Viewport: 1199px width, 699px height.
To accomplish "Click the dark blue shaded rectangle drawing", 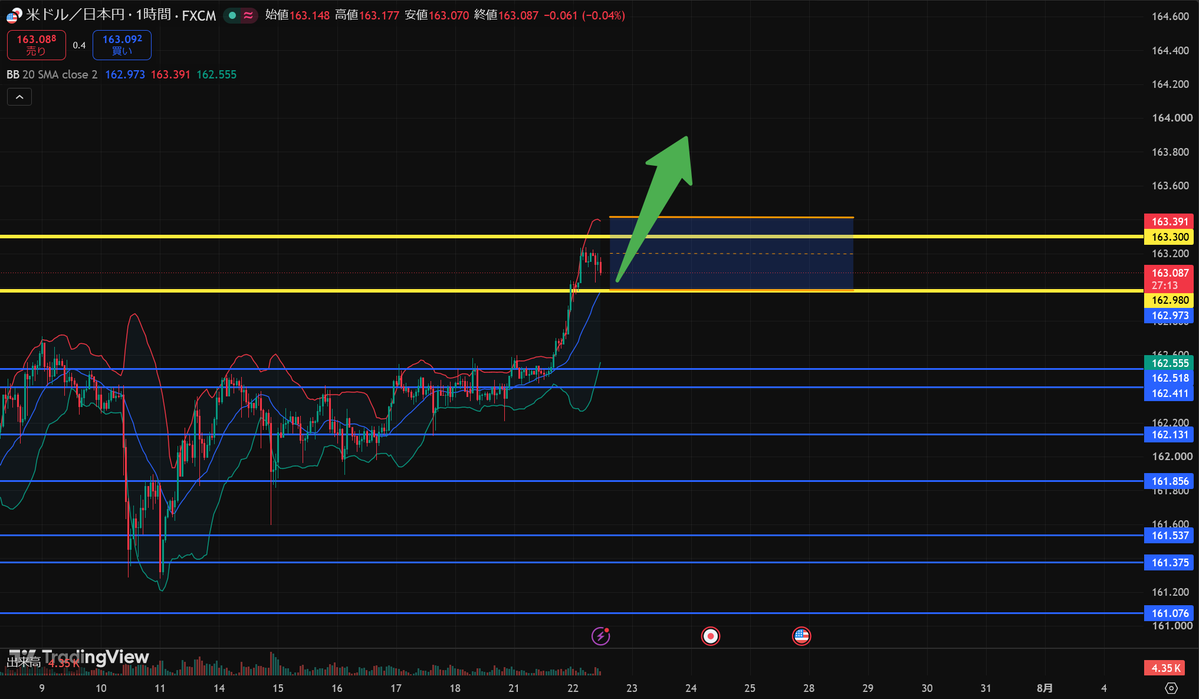I will (x=731, y=254).
